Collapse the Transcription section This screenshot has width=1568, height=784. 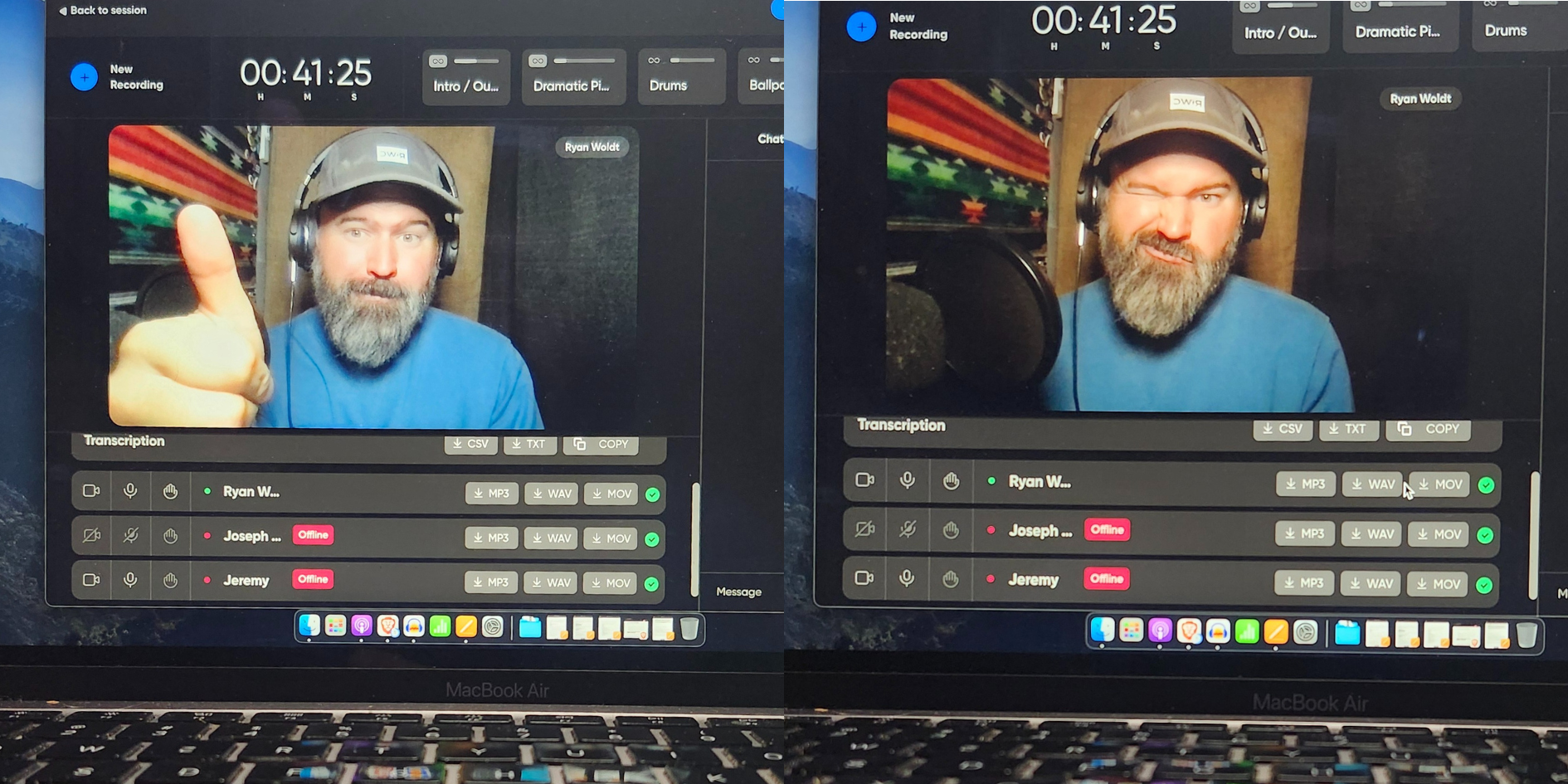click(124, 441)
